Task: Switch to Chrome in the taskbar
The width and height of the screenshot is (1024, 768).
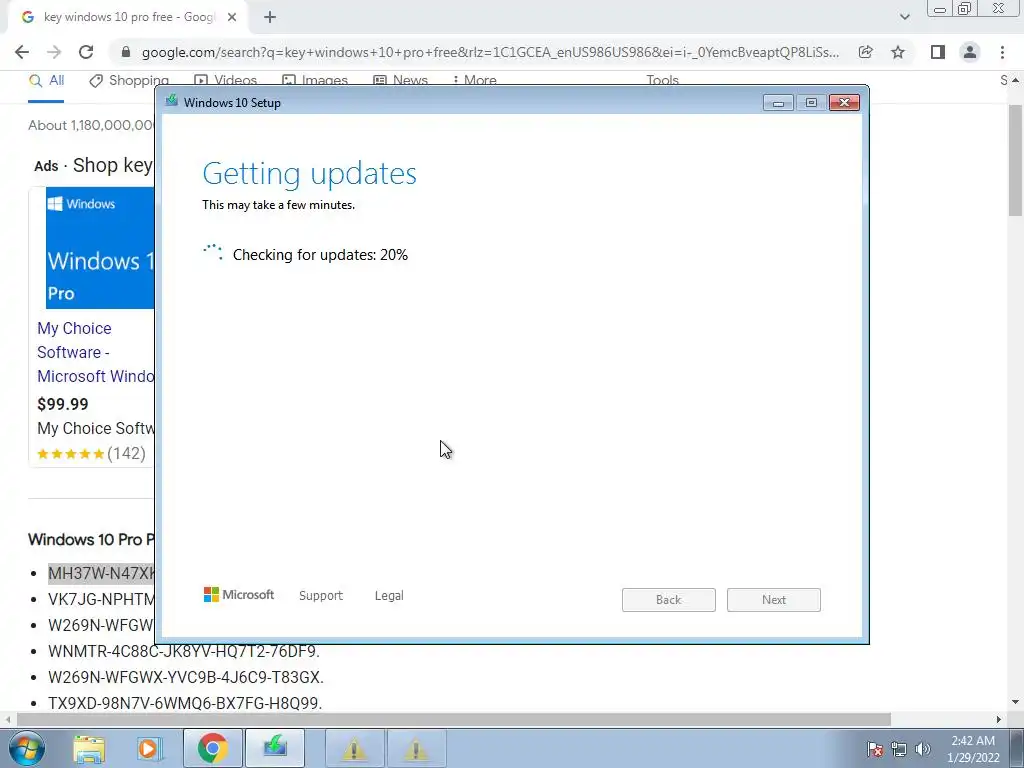Action: pos(212,748)
